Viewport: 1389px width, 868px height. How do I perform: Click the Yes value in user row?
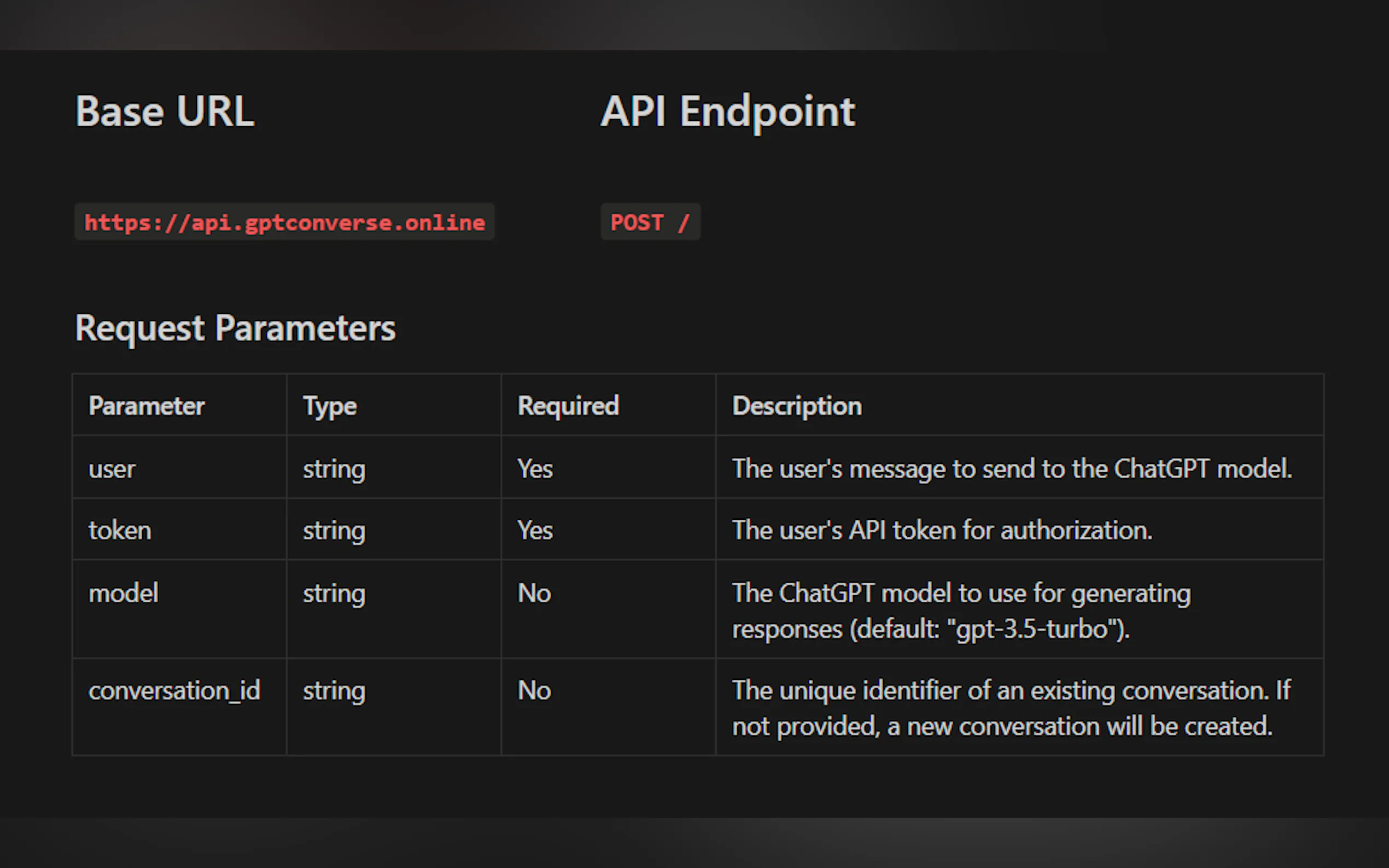[535, 469]
